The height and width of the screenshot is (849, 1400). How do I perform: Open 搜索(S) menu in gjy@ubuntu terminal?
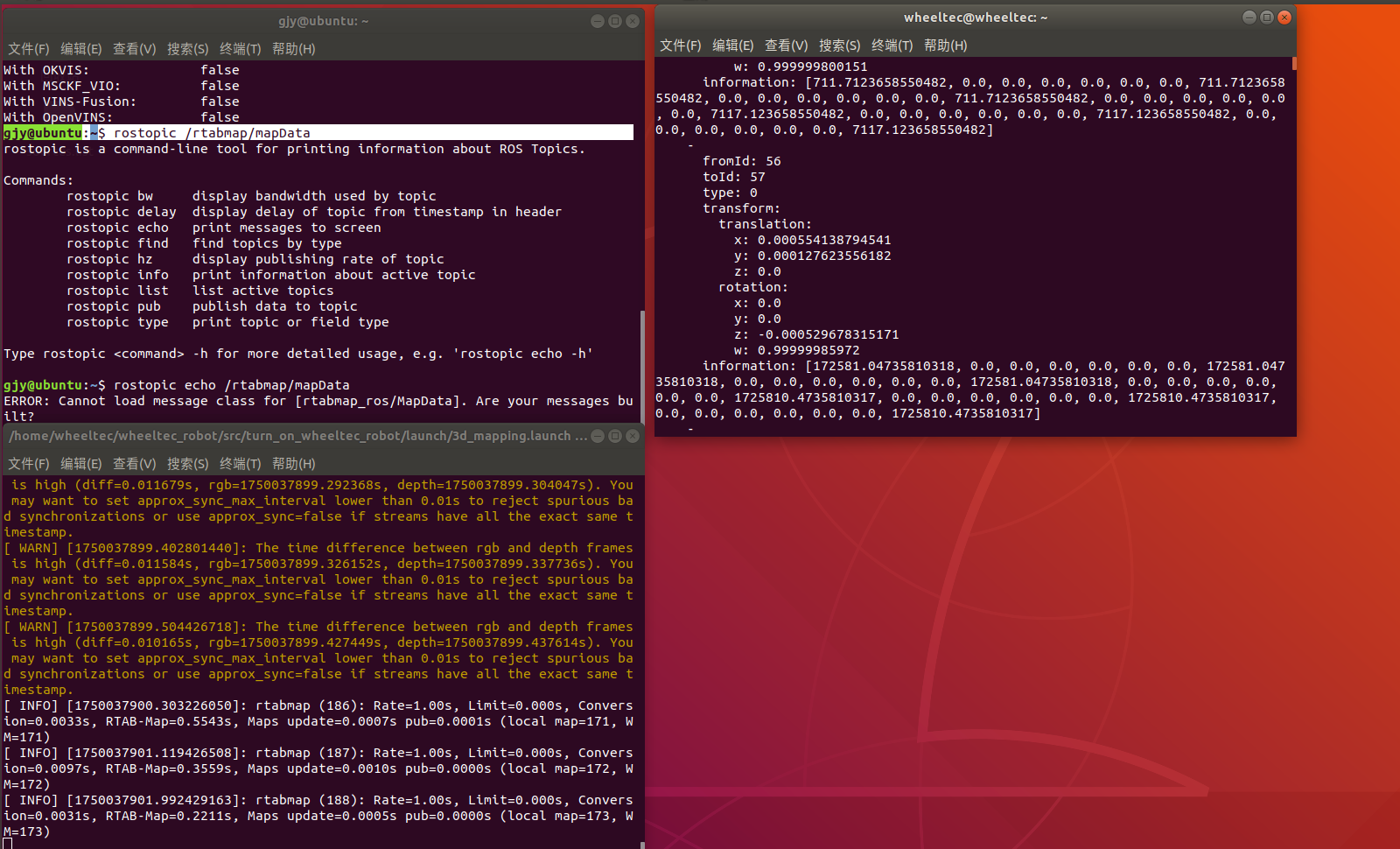[x=187, y=49]
